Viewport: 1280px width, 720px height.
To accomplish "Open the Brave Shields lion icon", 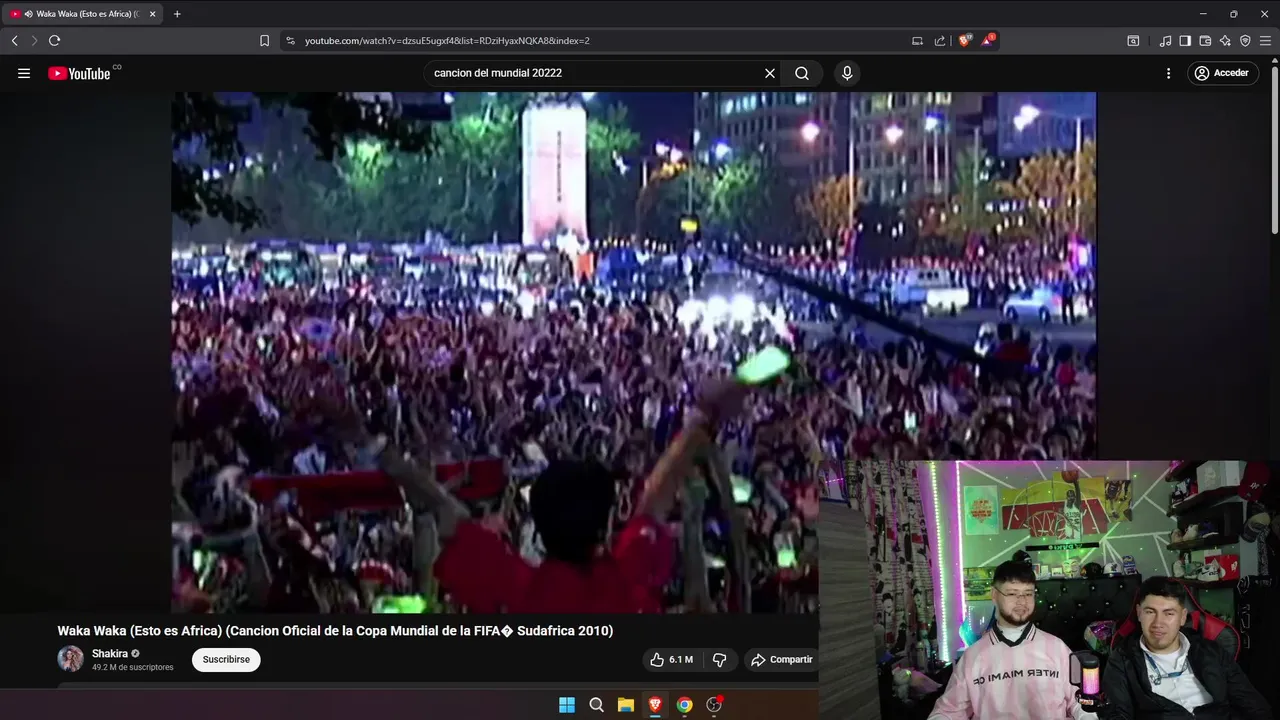I will (964, 41).
